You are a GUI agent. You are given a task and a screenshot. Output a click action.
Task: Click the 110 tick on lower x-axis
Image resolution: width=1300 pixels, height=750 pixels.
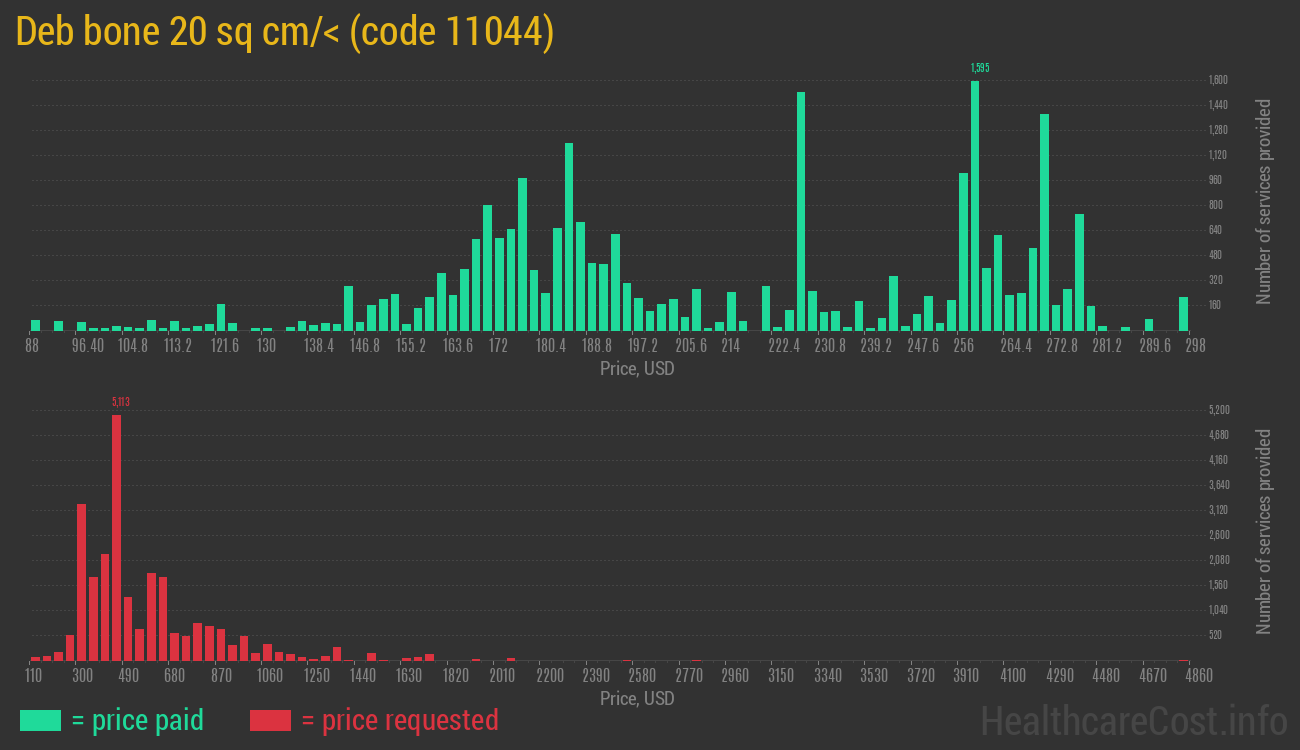click(33, 676)
